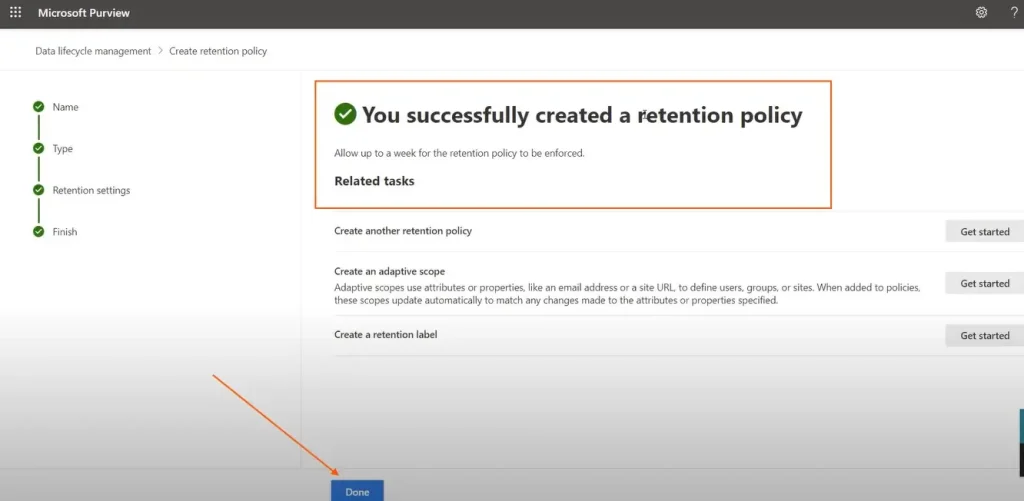Open the settings gear icon
Viewport: 1024px width, 501px height.
click(981, 12)
